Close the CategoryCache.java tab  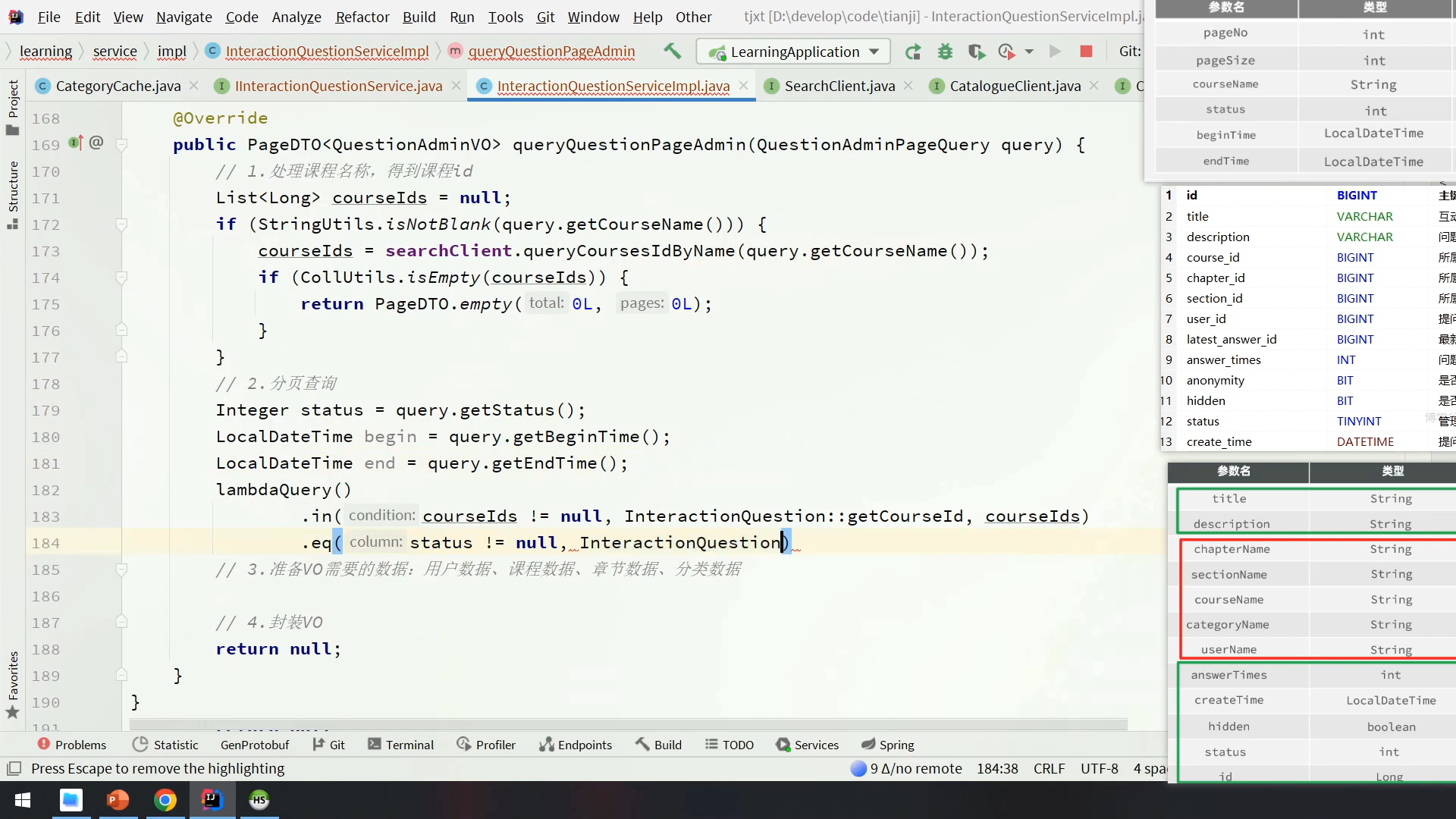(194, 86)
